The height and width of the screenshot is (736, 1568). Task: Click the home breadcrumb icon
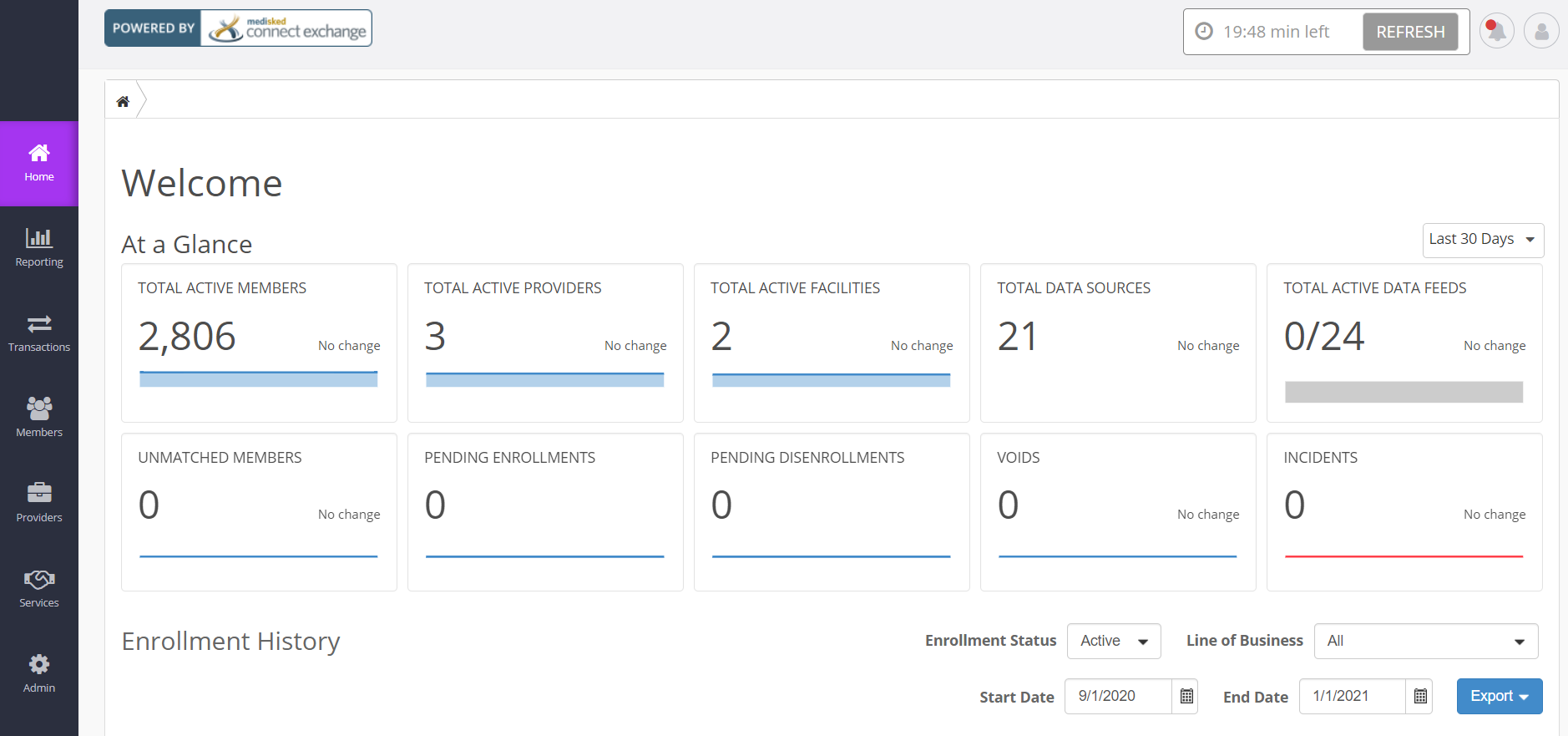coord(123,102)
